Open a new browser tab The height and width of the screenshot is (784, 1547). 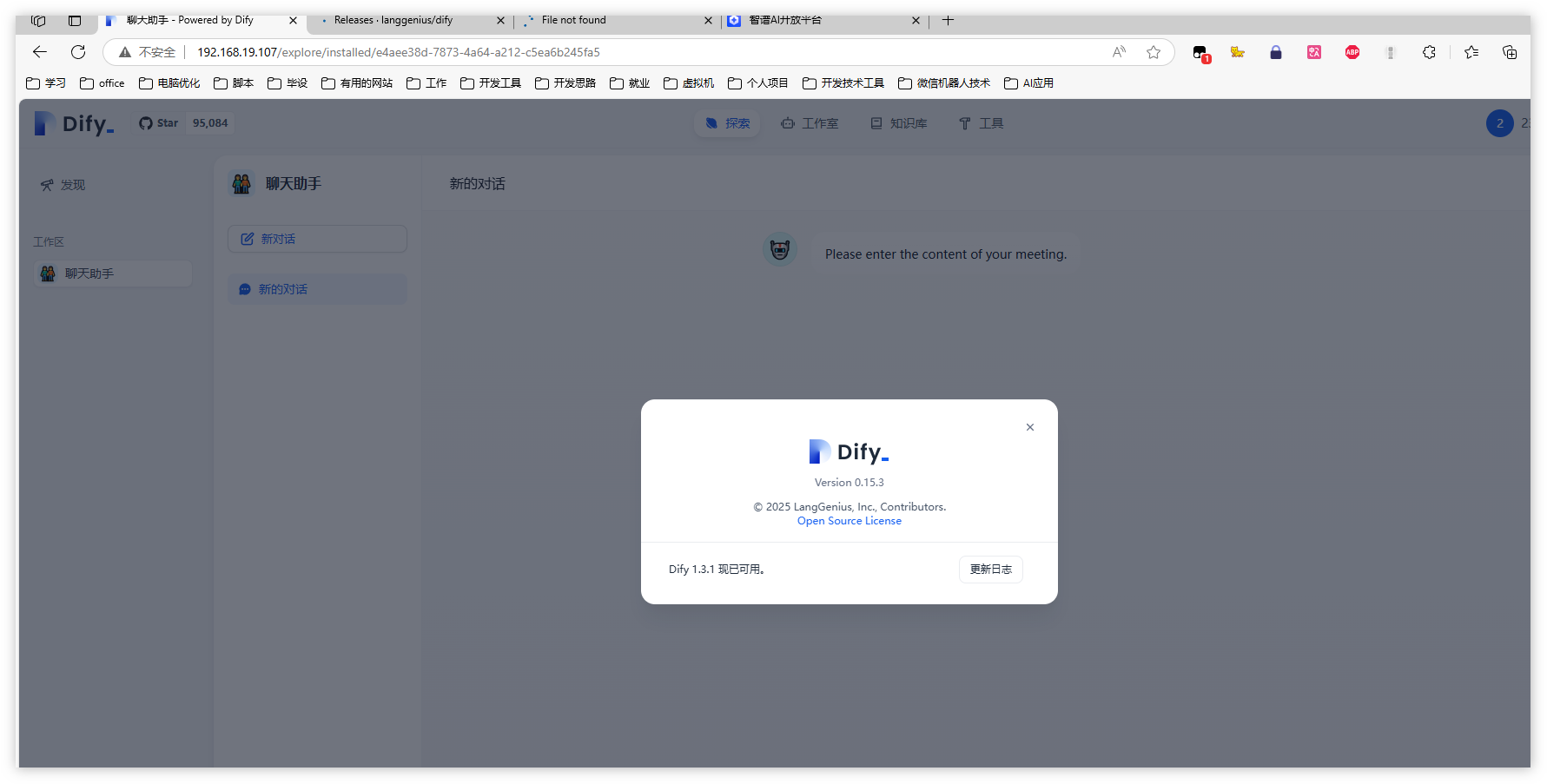click(x=948, y=20)
